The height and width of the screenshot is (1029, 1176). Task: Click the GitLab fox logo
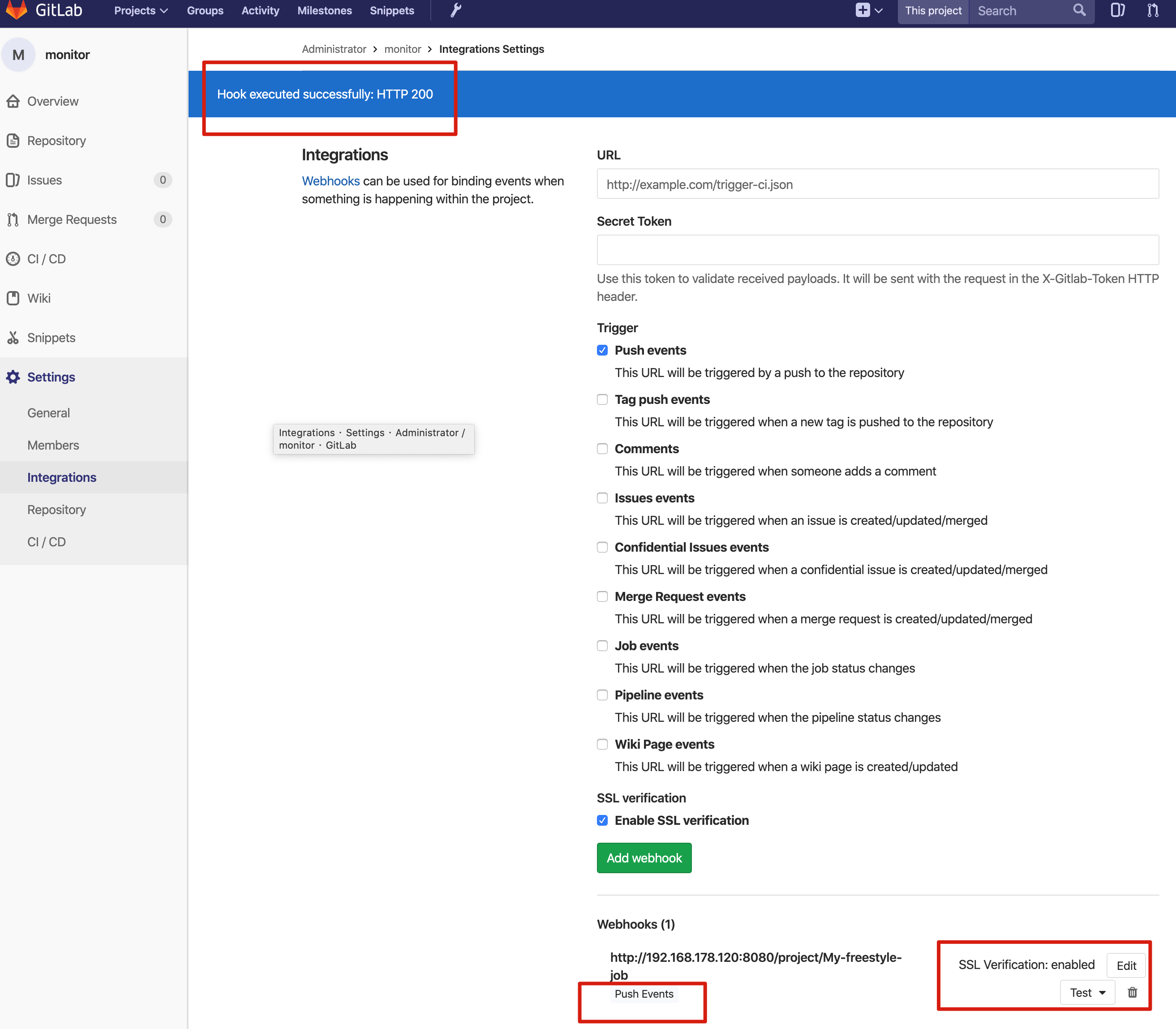[x=16, y=10]
